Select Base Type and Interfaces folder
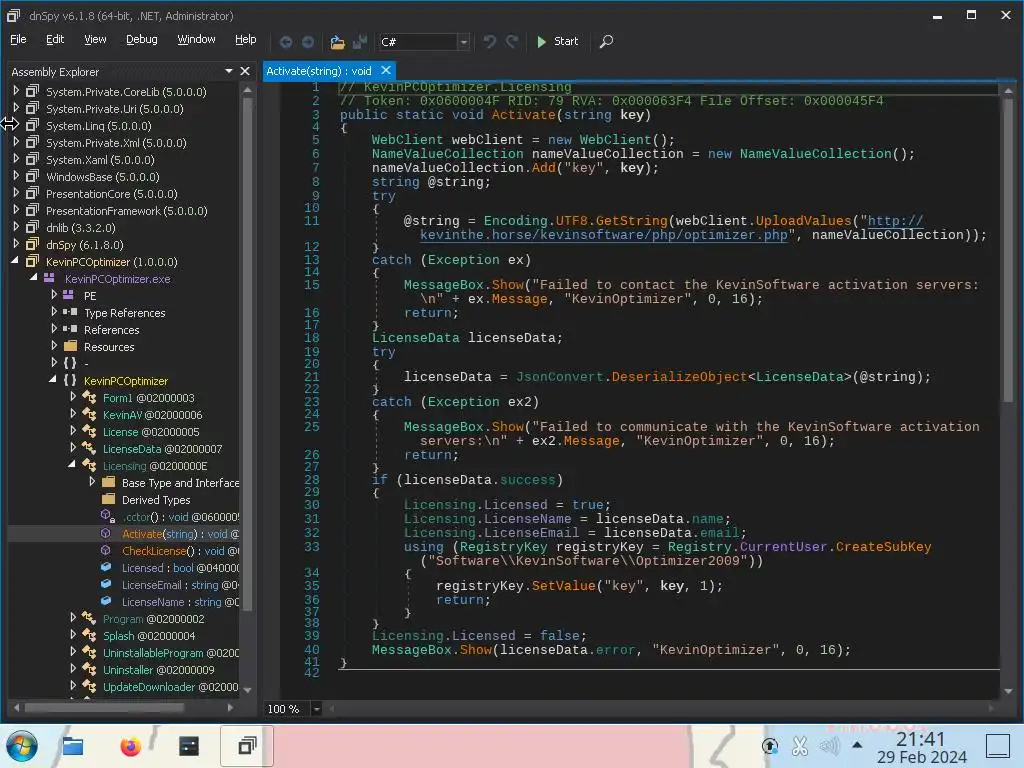This screenshot has width=1024, height=768. point(180,483)
